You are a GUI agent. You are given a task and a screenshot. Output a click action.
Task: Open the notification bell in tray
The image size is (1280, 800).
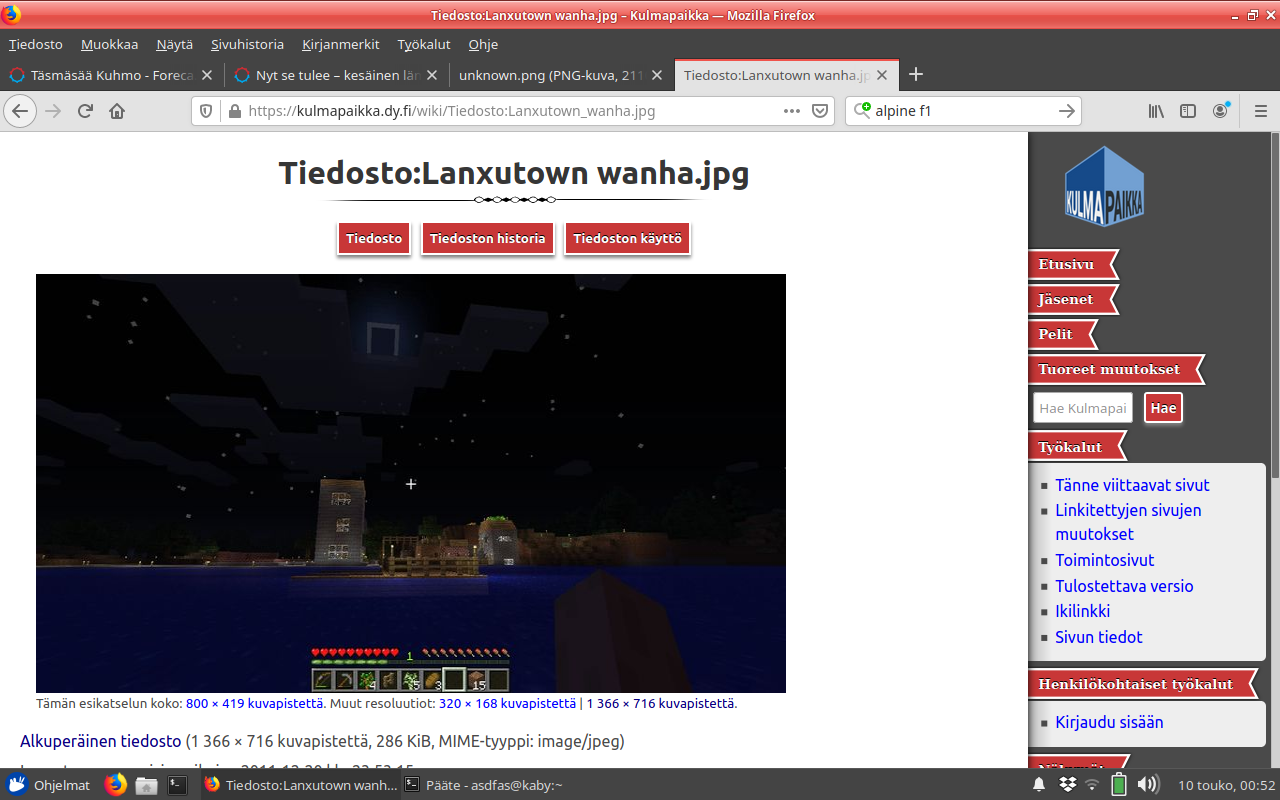1039,785
